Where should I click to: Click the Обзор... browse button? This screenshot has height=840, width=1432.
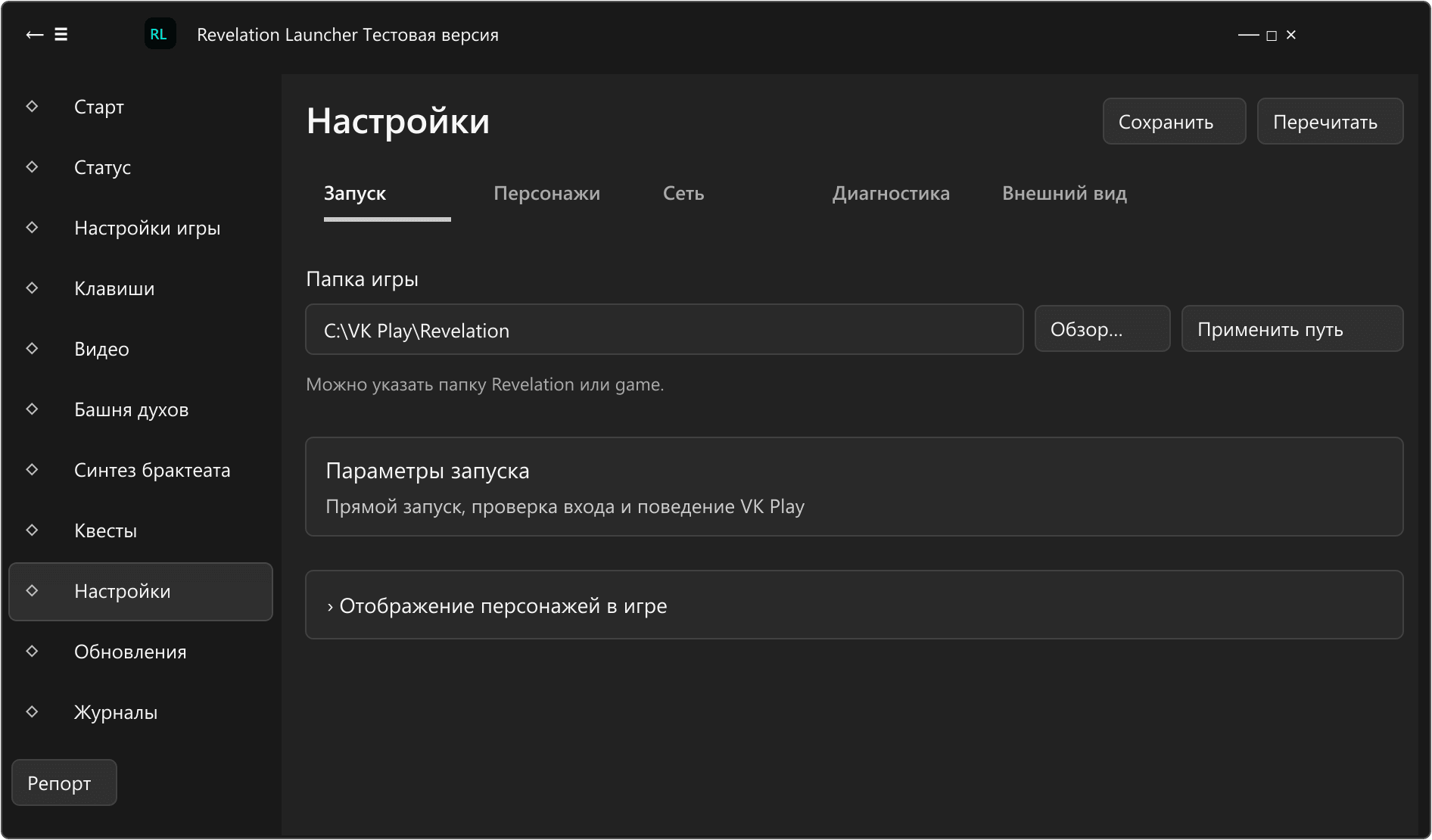point(1102,328)
